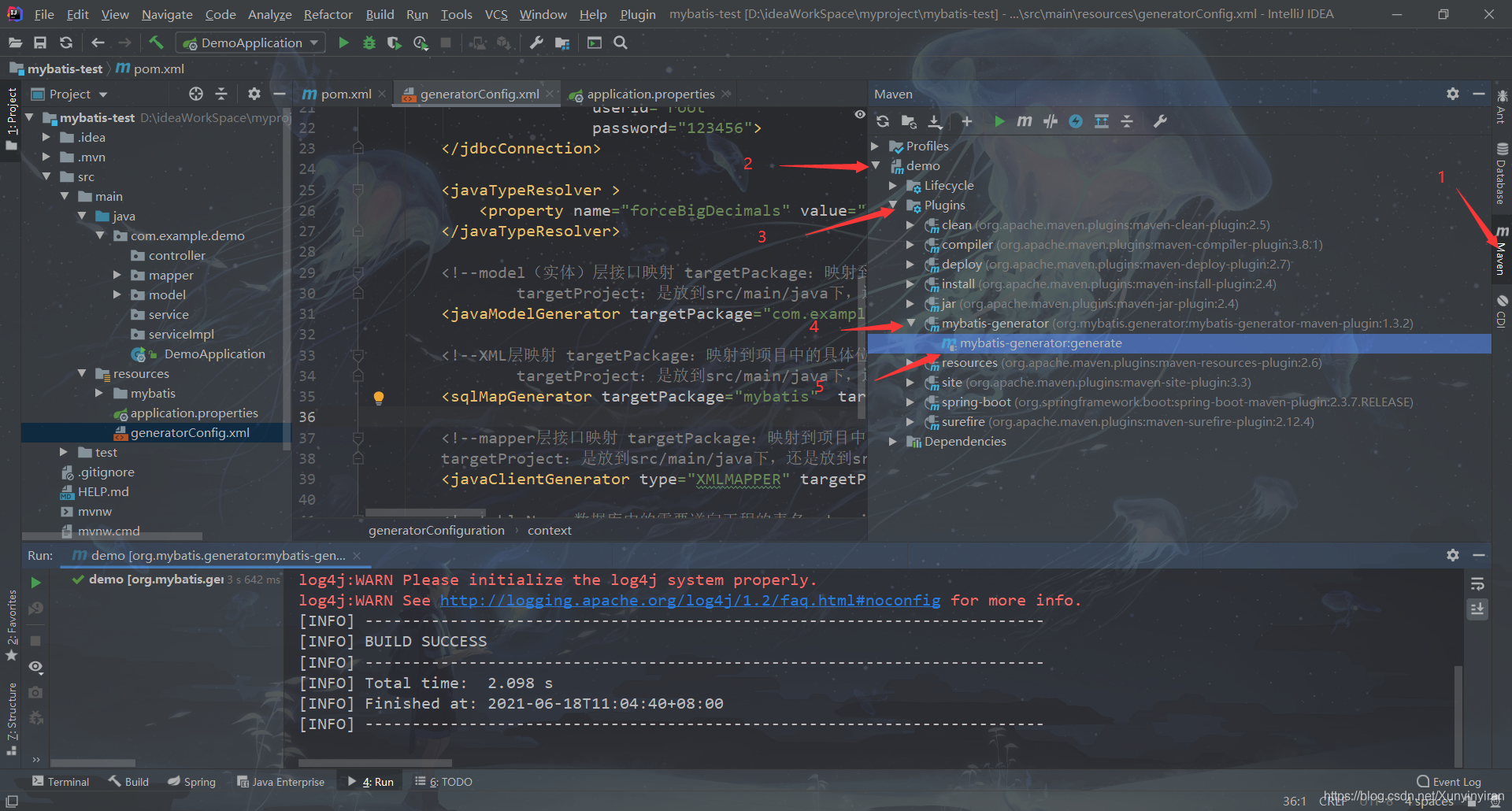The width and height of the screenshot is (1512, 811).
Task: Close generatorConfig.xml editor tab
Action: tap(550, 94)
